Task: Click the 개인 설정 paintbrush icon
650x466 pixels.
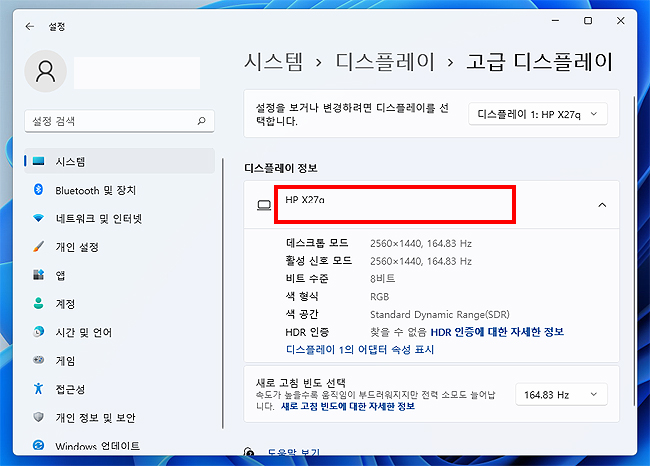Action: click(x=39, y=247)
